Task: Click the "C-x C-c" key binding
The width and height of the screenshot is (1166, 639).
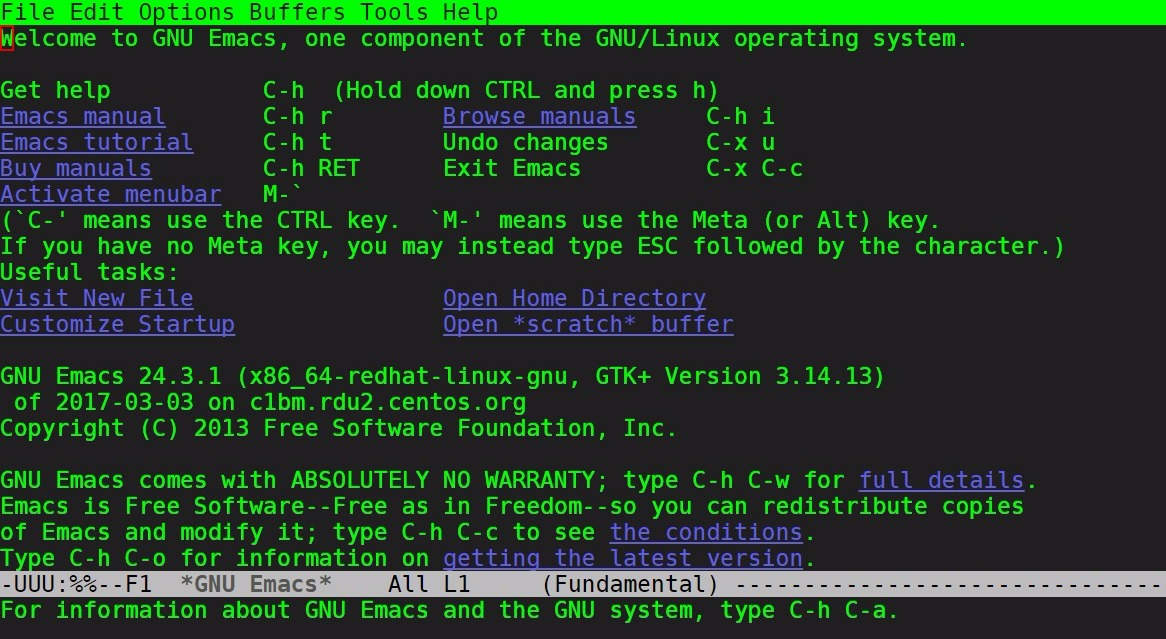Action: click(x=755, y=169)
